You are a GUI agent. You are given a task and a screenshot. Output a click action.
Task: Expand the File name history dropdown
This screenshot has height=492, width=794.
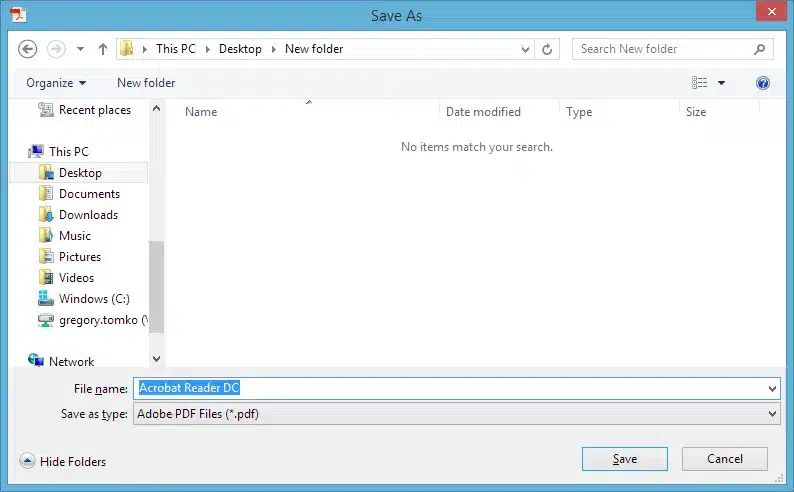772,388
